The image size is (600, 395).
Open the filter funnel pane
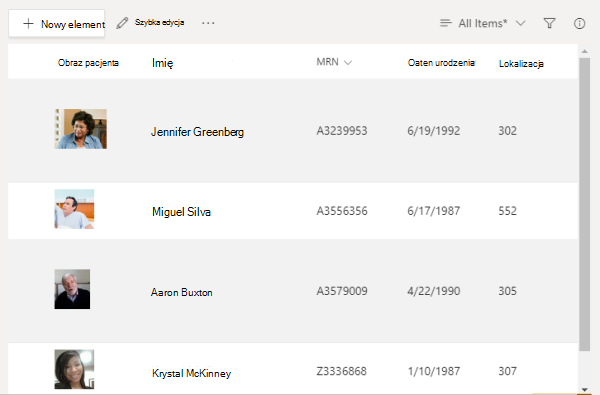[549, 23]
